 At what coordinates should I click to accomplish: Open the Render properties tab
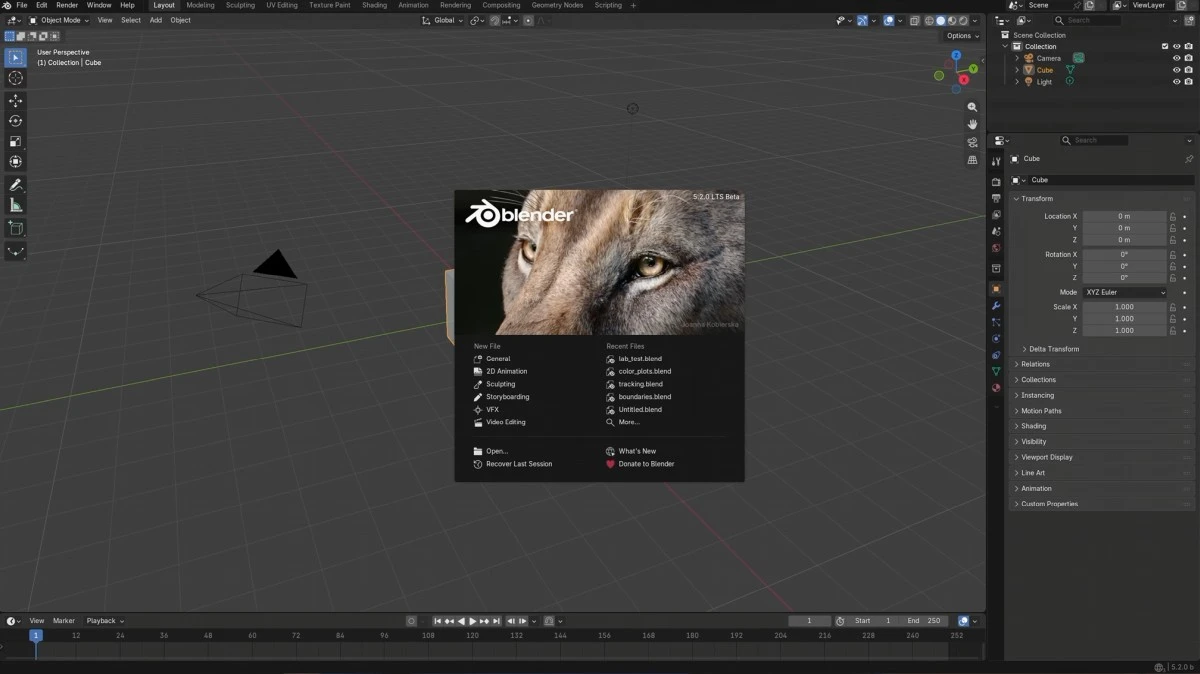(996, 182)
